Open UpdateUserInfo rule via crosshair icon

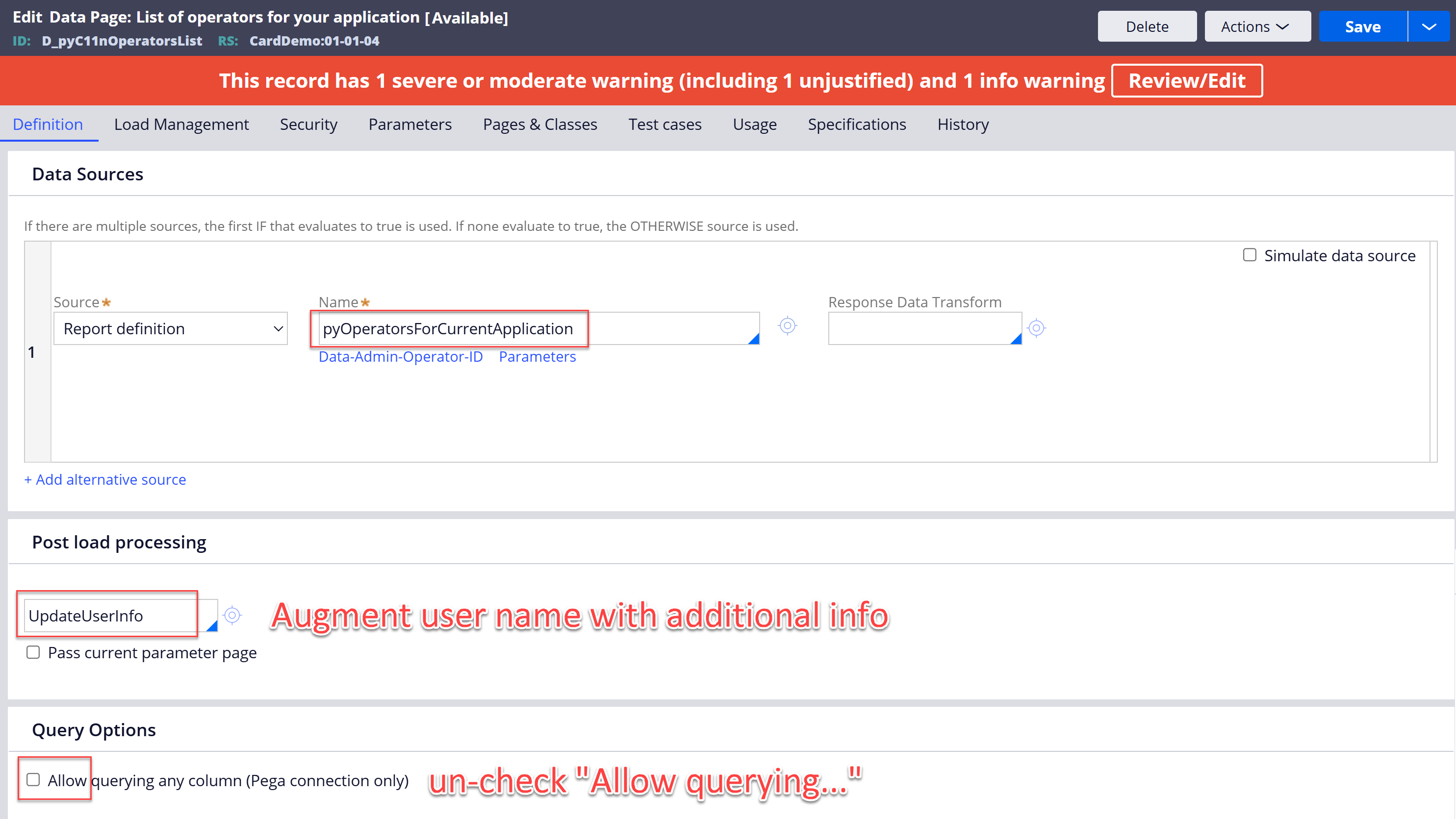point(232,615)
